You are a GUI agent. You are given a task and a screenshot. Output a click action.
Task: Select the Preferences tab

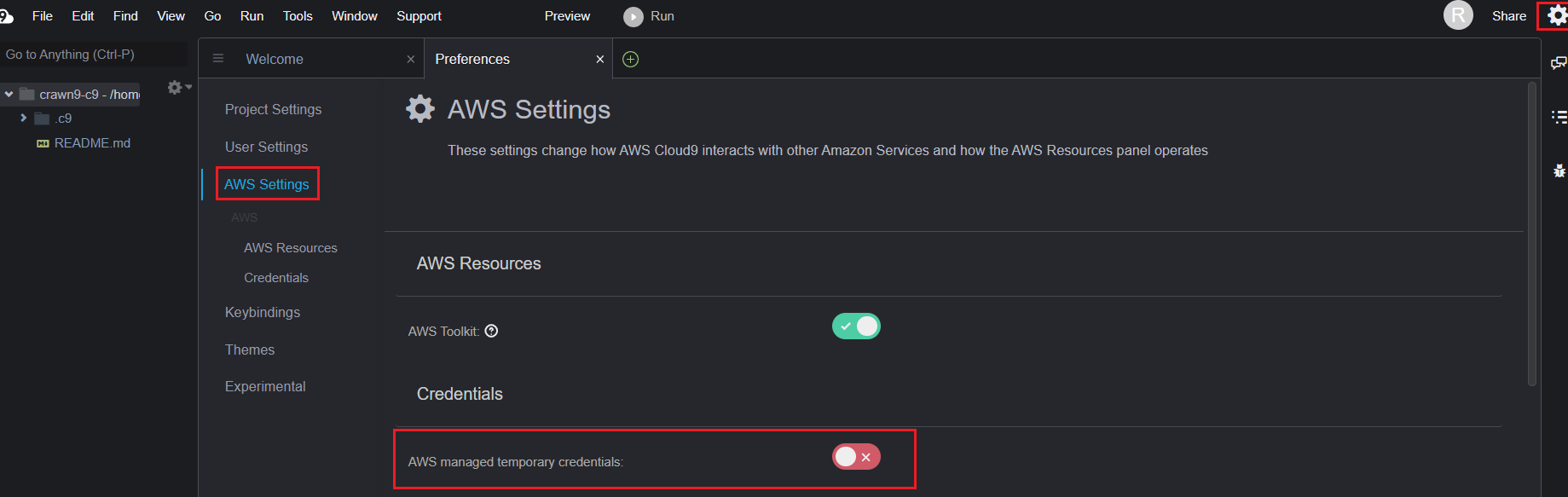(x=518, y=59)
